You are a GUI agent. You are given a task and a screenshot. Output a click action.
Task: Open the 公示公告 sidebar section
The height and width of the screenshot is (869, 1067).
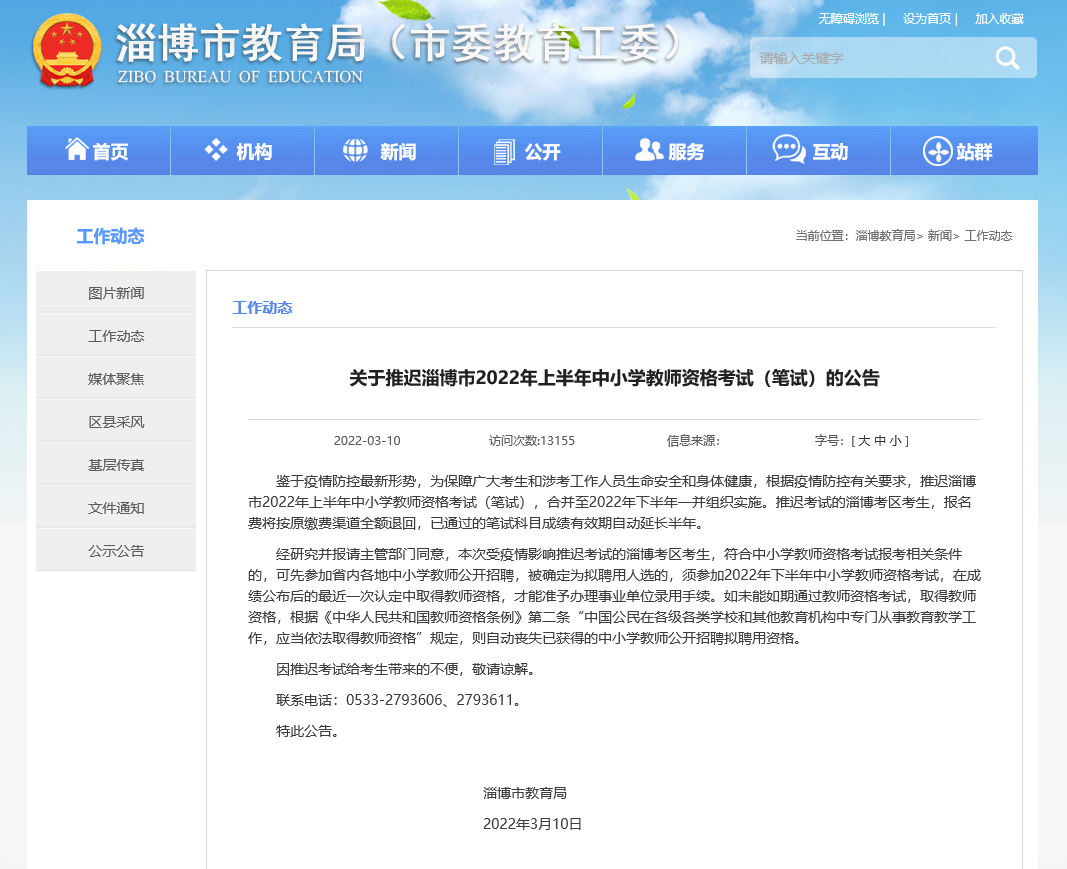tap(116, 551)
